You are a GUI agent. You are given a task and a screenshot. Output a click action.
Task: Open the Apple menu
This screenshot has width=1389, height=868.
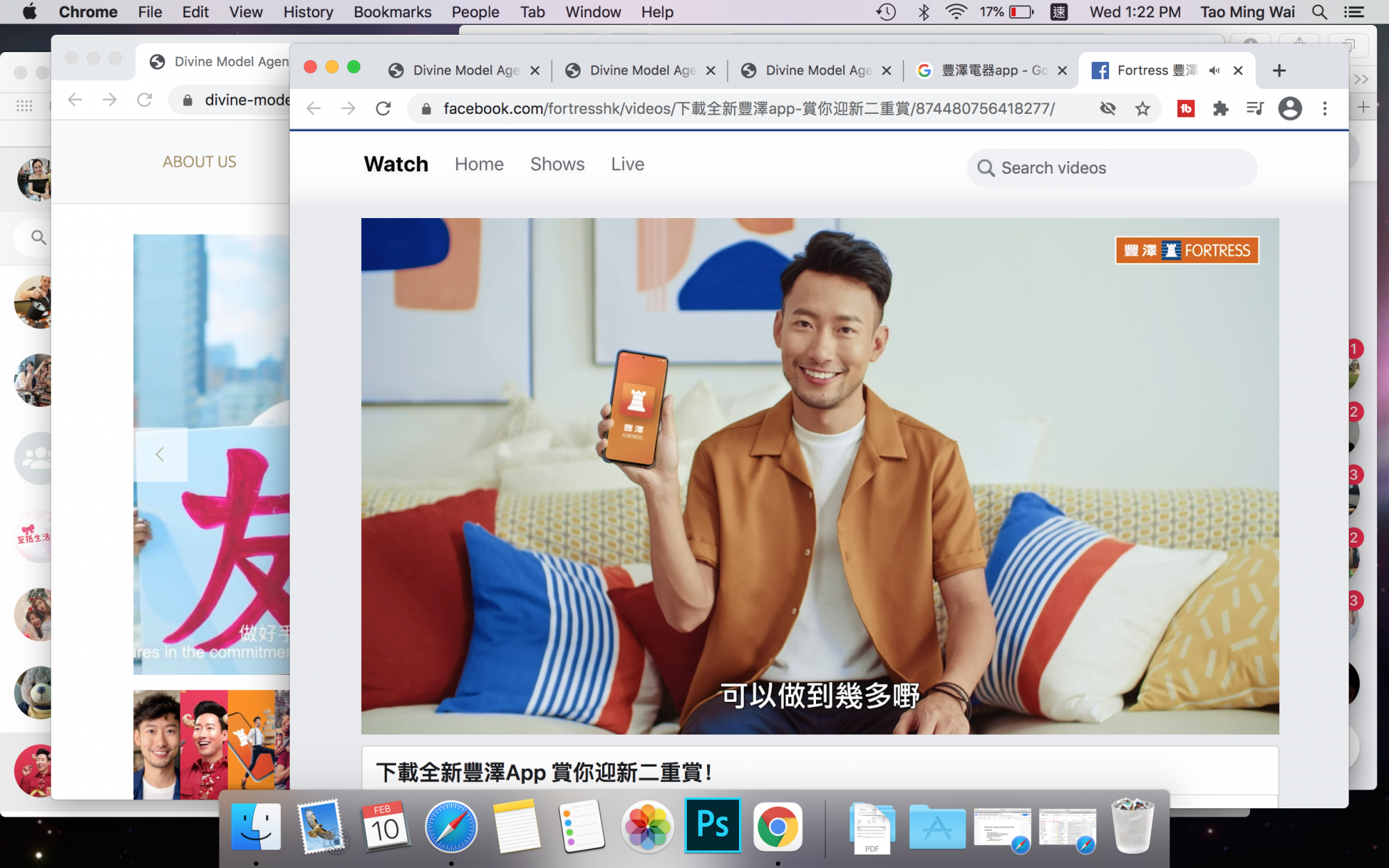pos(30,12)
